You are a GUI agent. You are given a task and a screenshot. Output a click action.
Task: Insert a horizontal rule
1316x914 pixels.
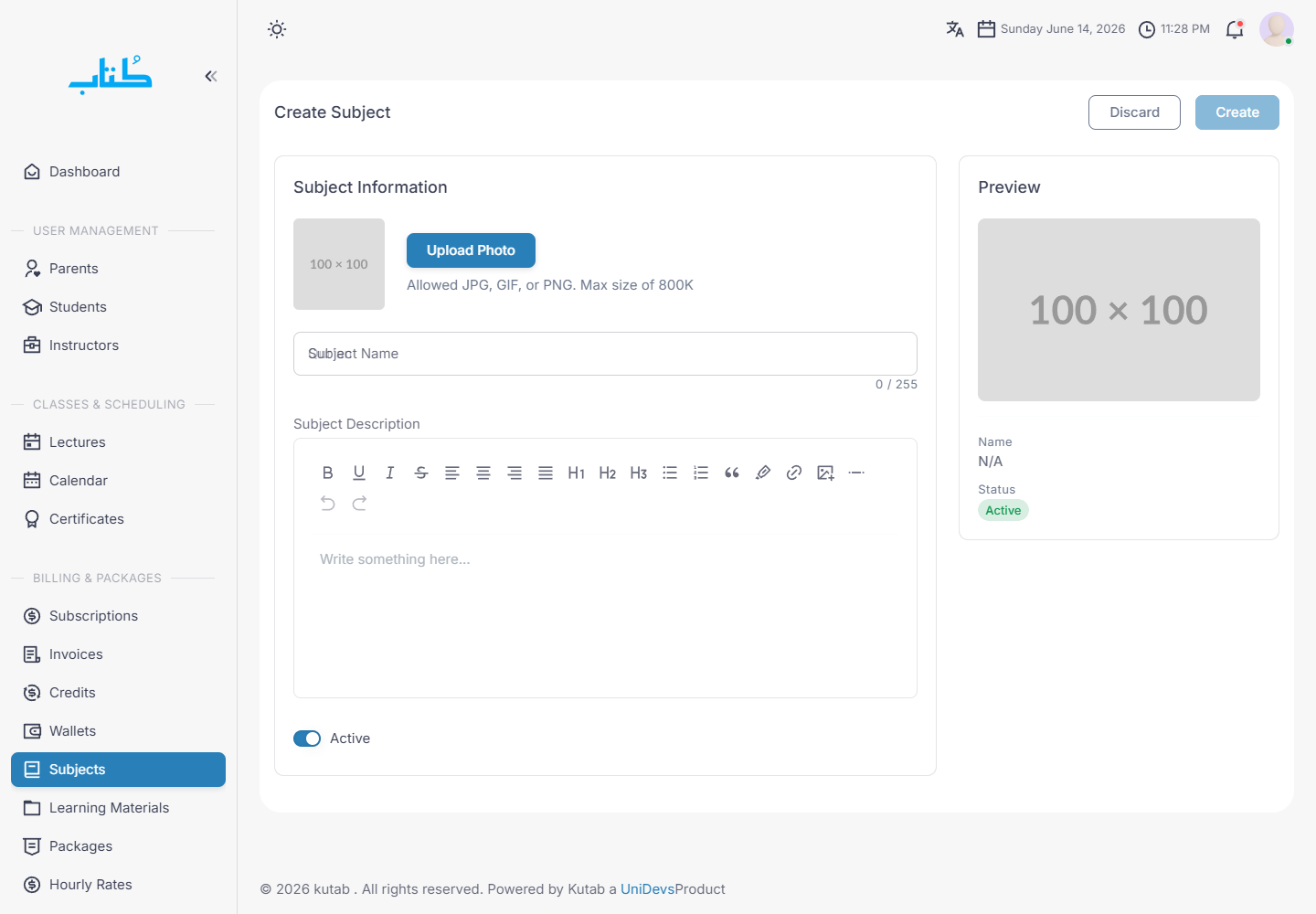click(x=856, y=473)
